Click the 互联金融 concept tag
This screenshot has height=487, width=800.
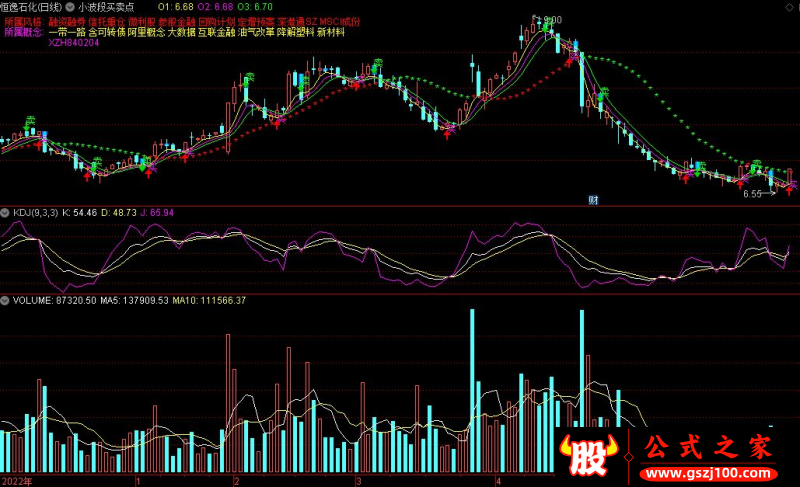[217, 32]
